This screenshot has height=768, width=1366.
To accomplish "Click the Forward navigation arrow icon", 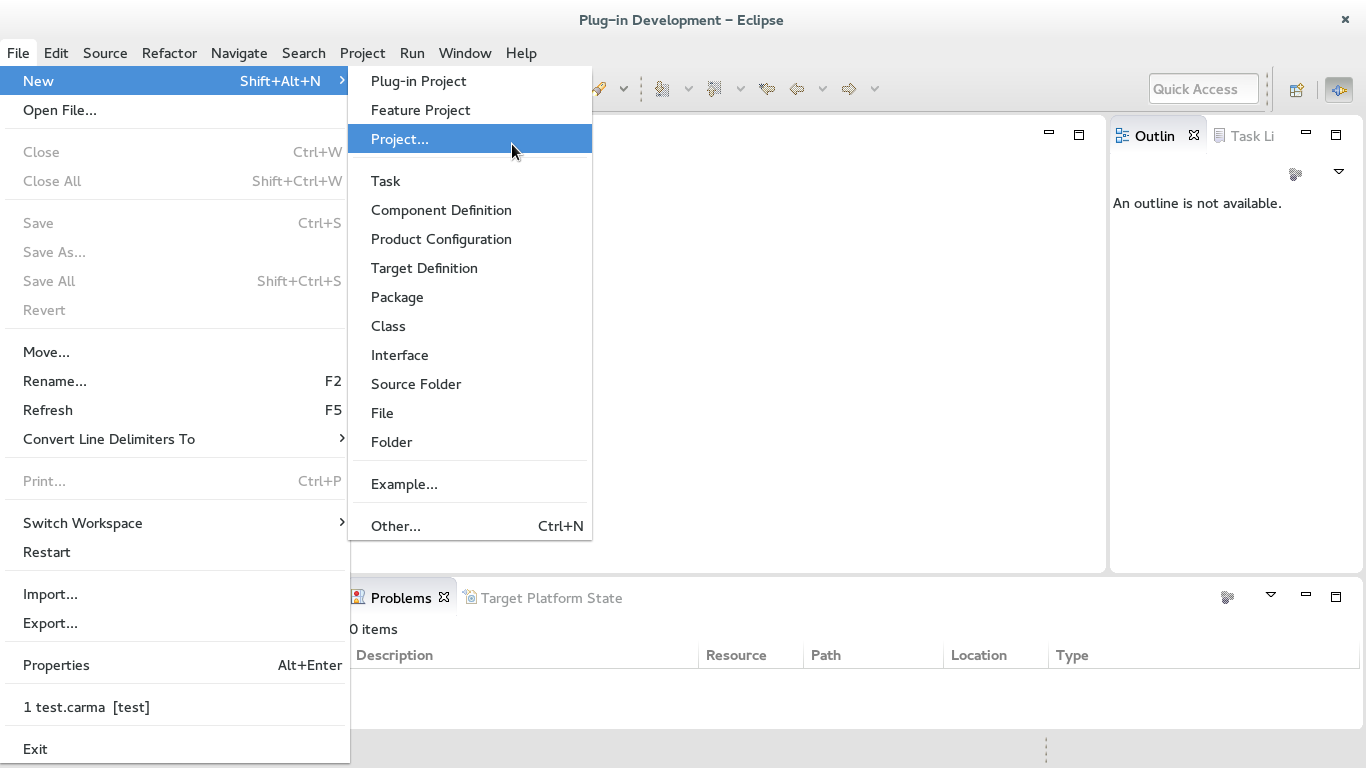I will (x=849, y=88).
